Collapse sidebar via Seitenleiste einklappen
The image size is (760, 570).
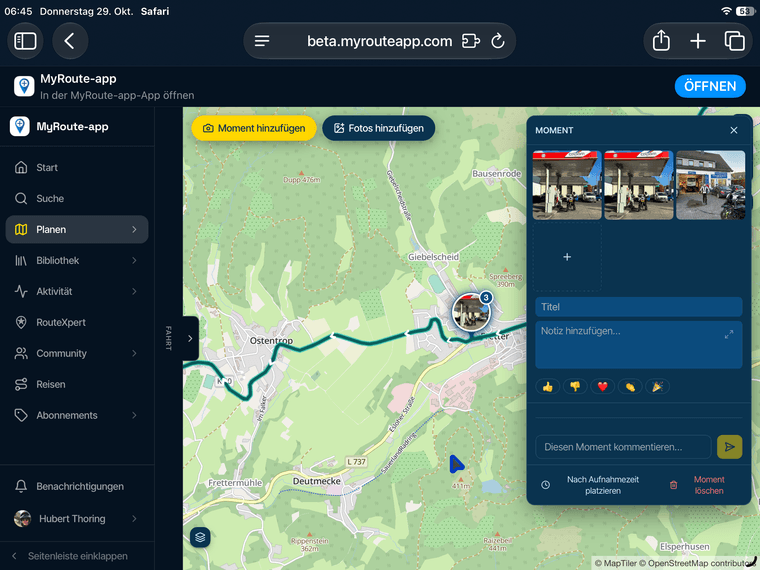[x=77, y=556]
